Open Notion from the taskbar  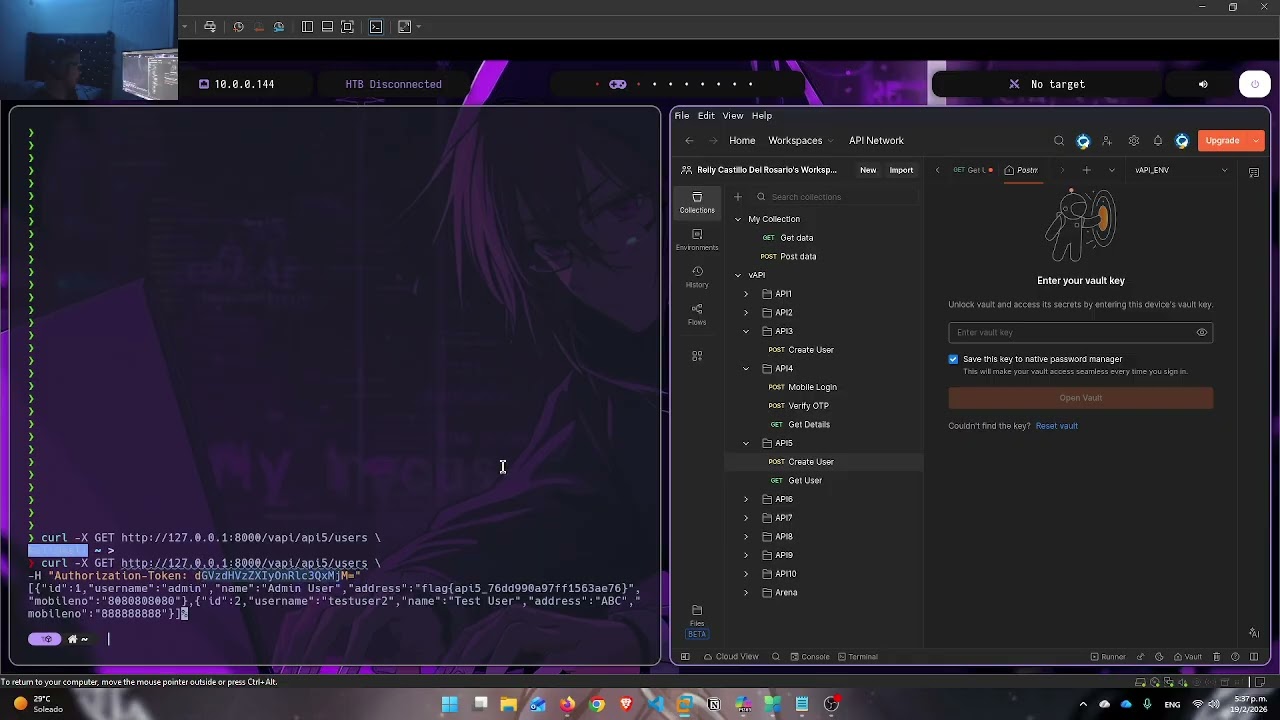point(714,704)
